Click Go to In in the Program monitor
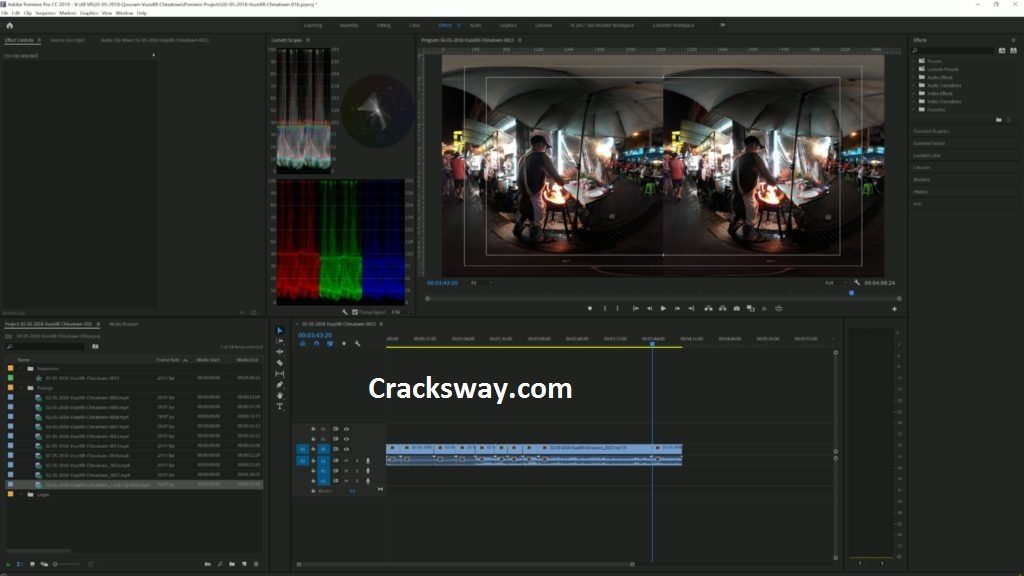 tap(635, 308)
